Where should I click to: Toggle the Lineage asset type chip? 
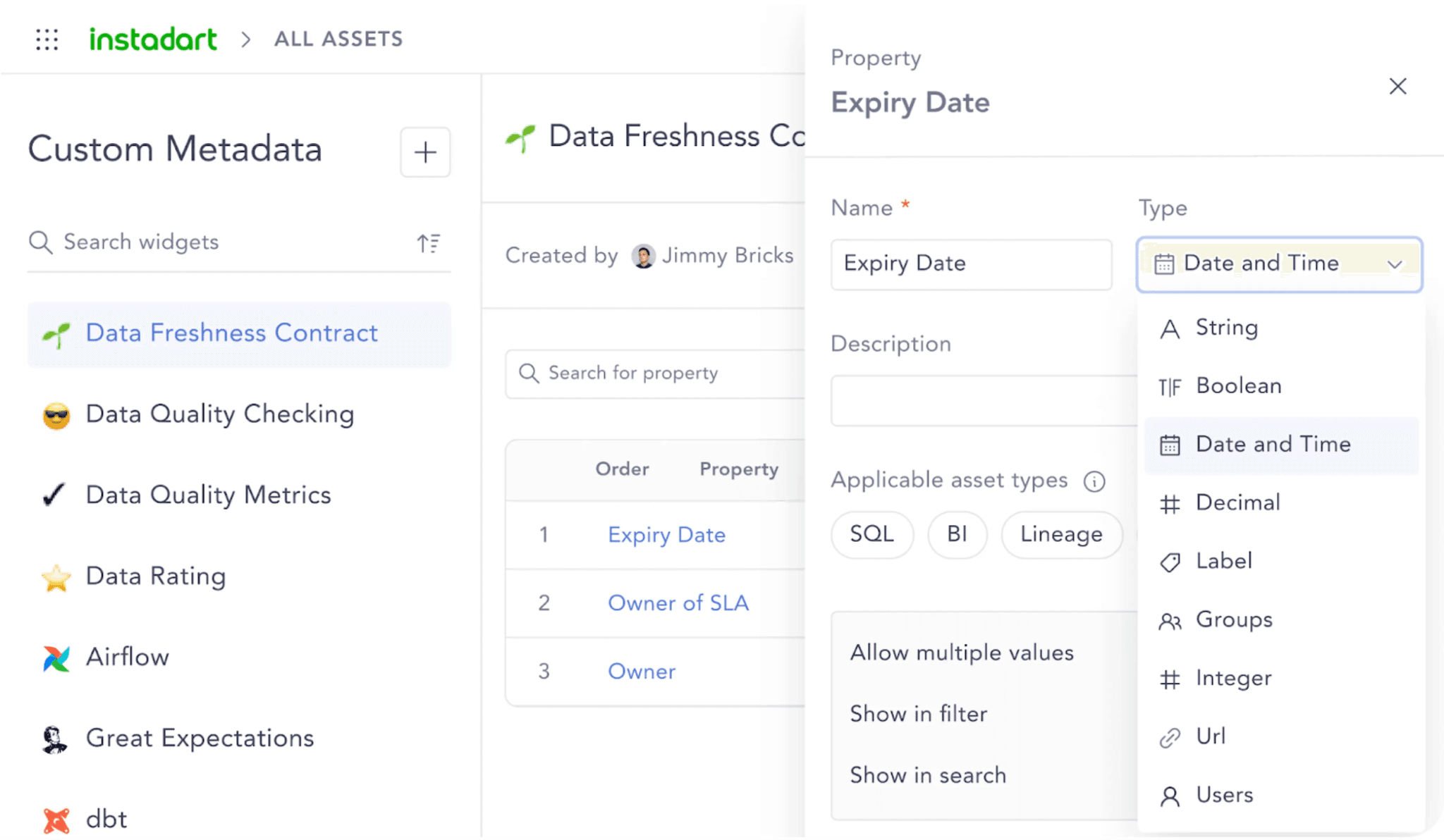[x=1060, y=534]
